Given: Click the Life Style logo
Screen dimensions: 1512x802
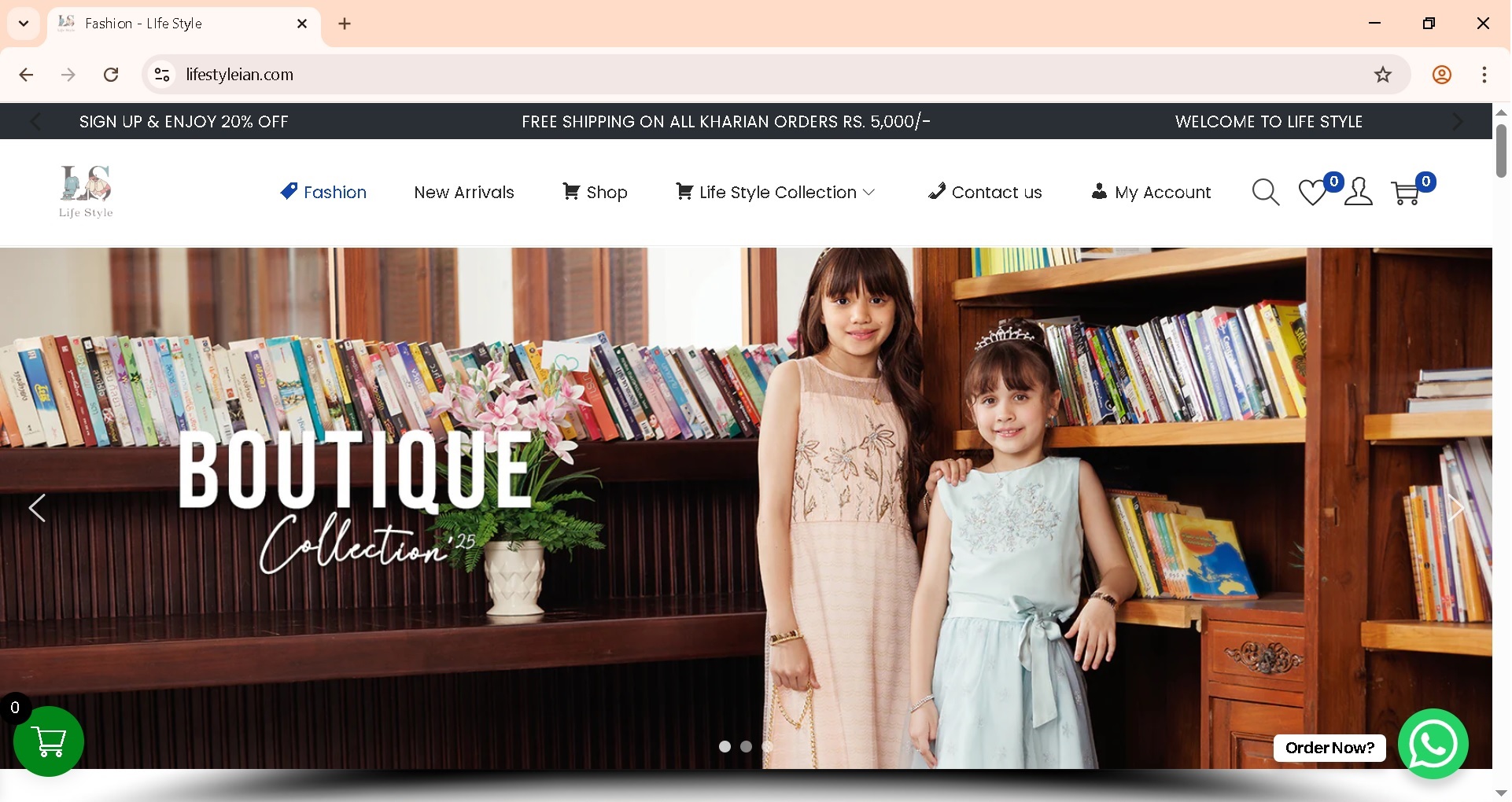Looking at the screenshot, I should 86,191.
